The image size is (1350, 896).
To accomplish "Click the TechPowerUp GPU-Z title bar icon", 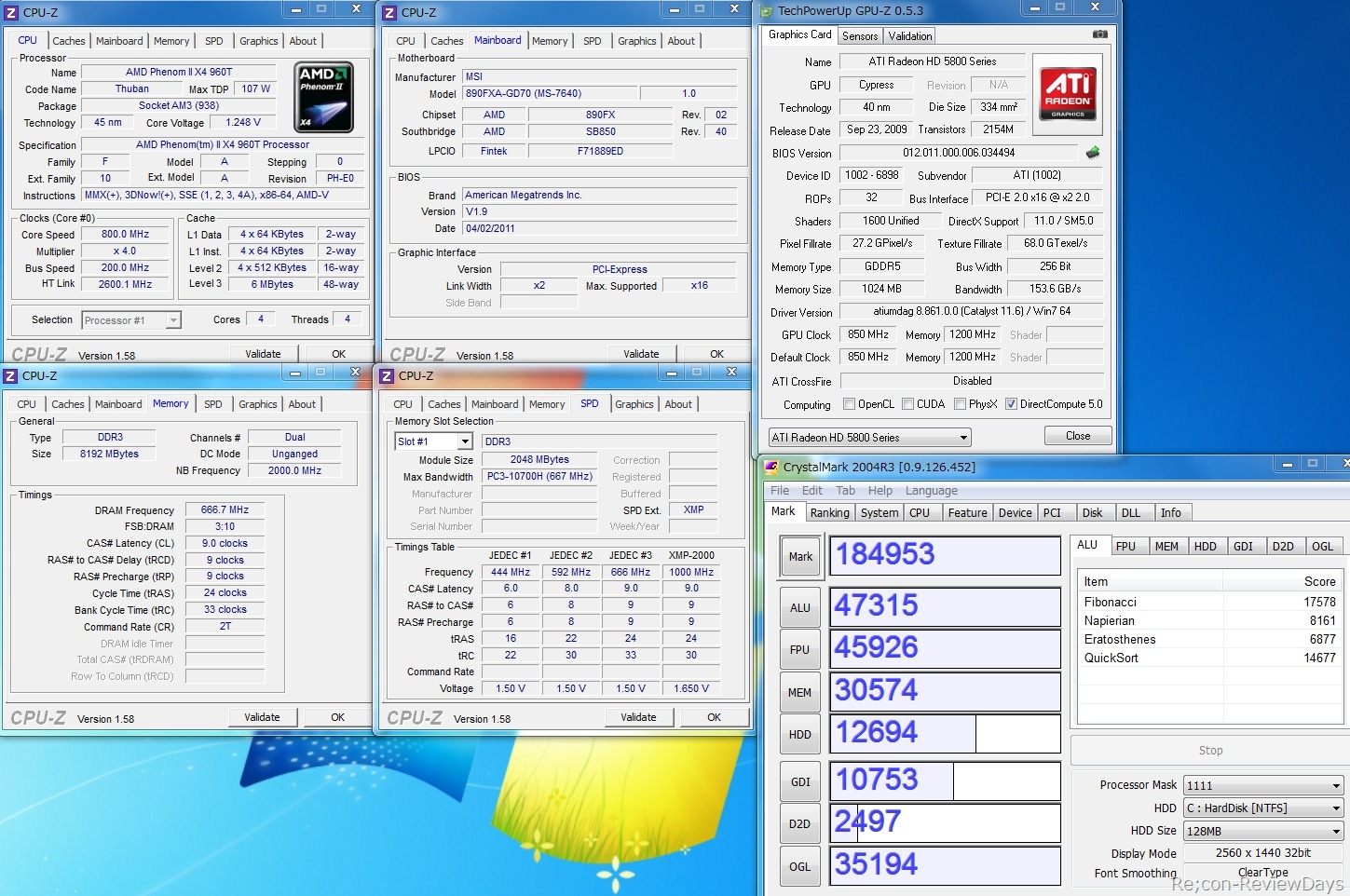I will (x=767, y=11).
